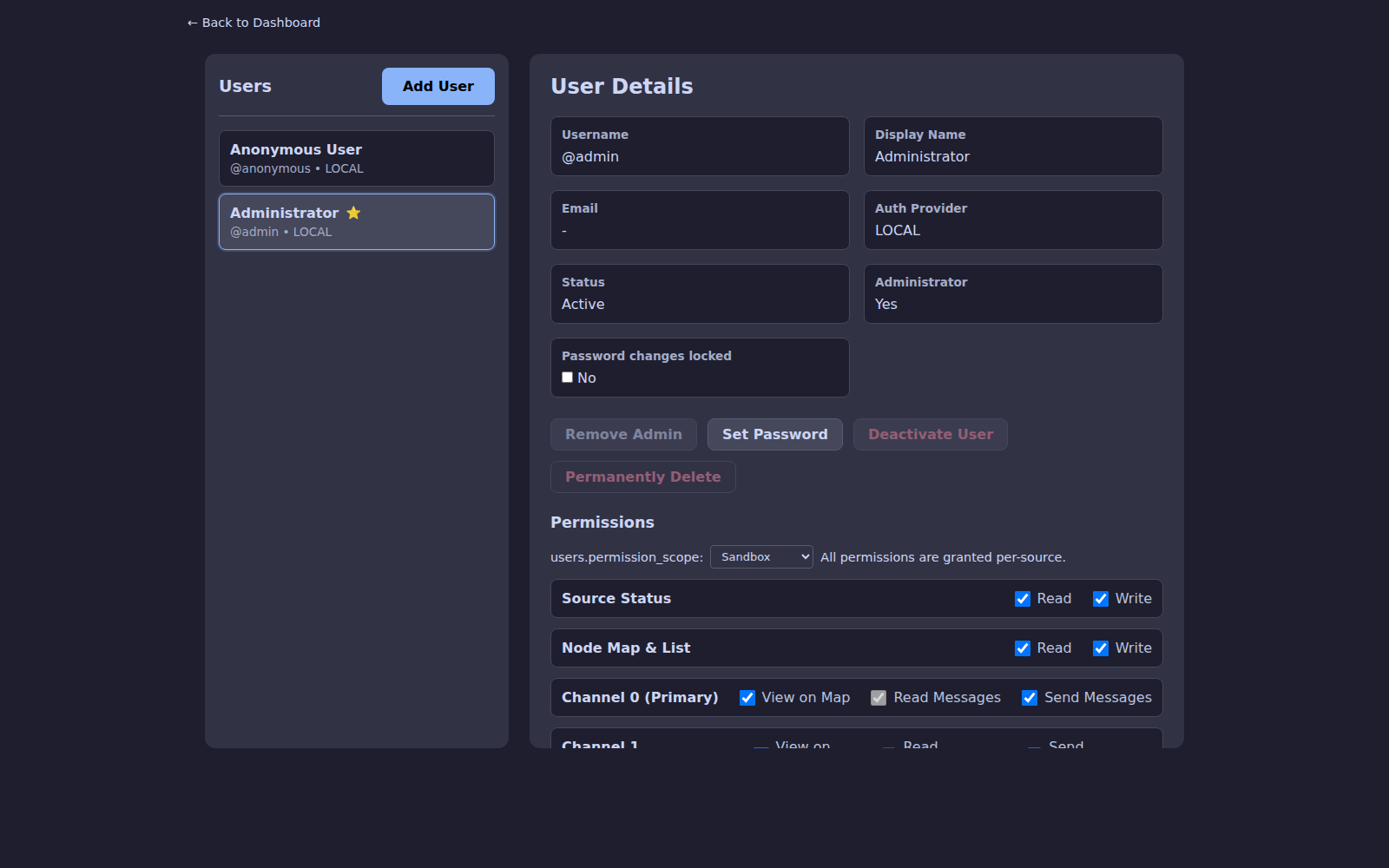Follow the Back to Dashboard link

253,23
